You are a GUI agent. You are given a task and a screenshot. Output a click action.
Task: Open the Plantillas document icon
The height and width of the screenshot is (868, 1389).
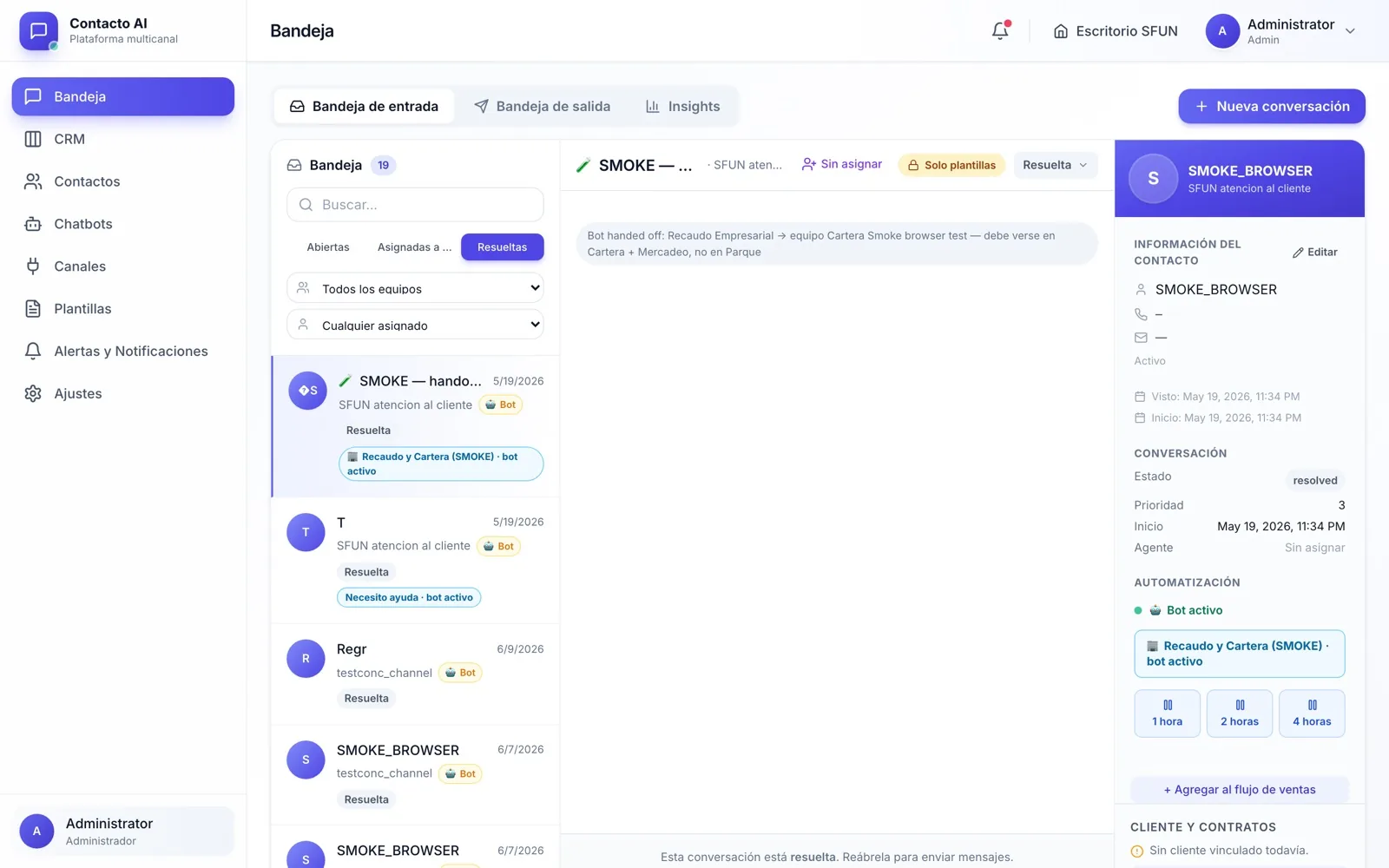pyautogui.click(x=33, y=309)
